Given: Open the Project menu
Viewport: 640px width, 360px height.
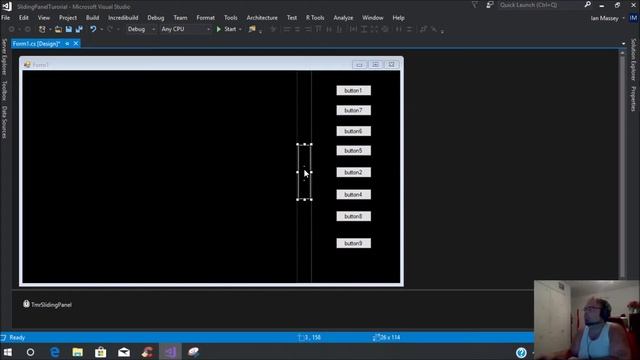Looking at the screenshot, I should [x=68, y=18].
